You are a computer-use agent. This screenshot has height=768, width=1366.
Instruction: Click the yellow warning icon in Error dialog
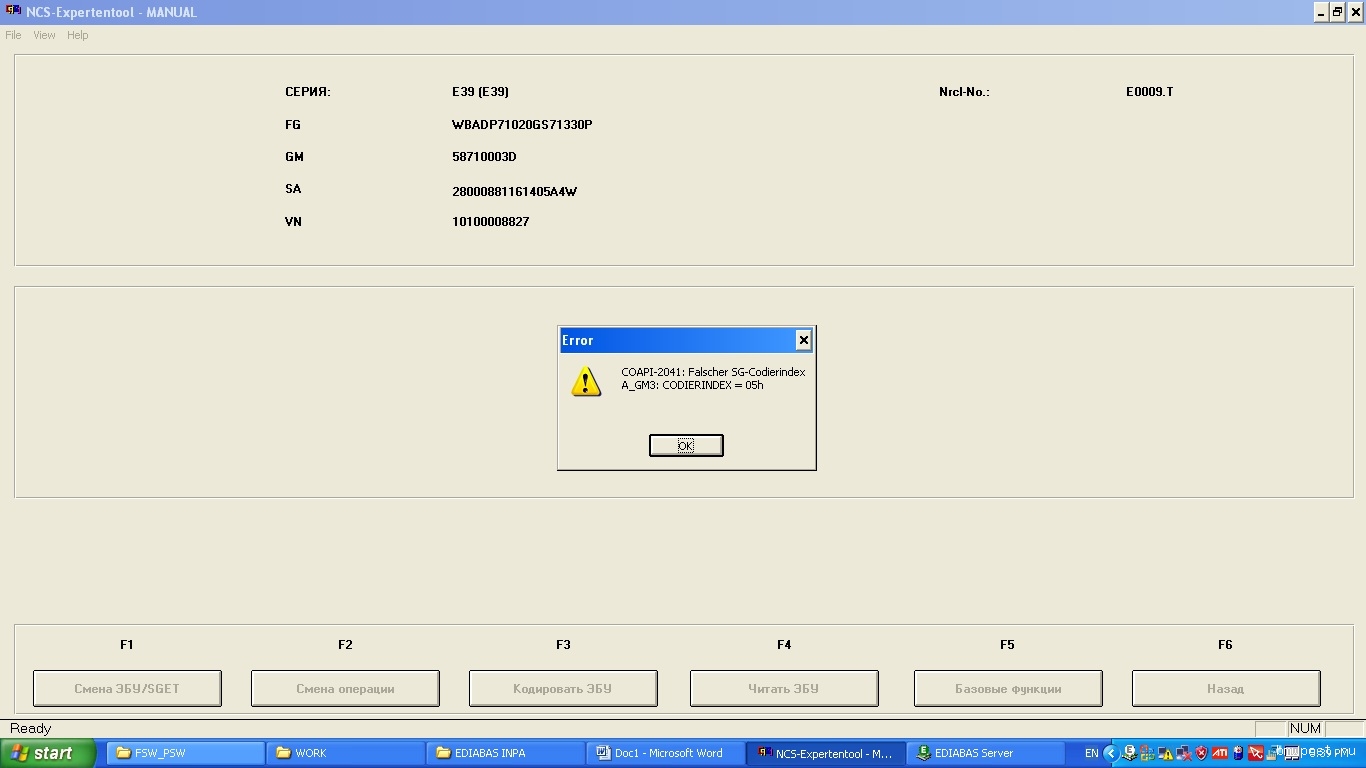pyautogui.click(x=586, y=381)
